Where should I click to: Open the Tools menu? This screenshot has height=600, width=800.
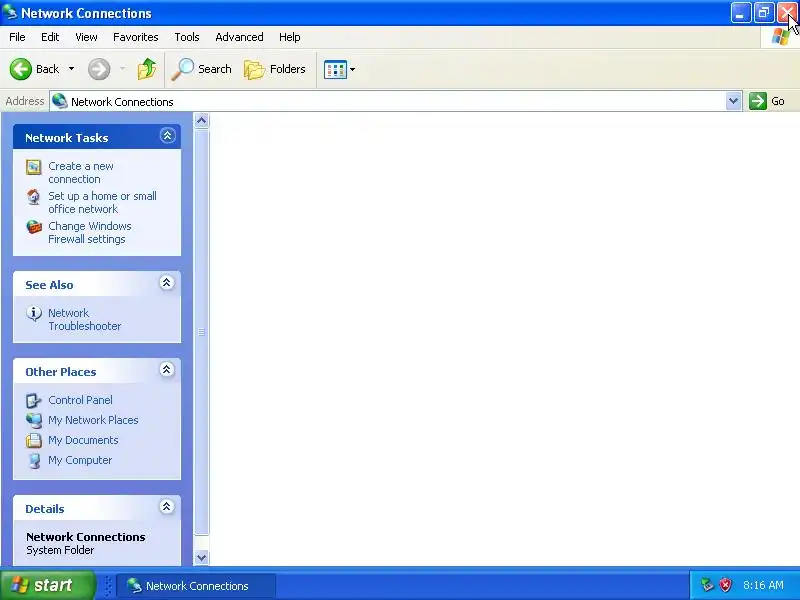tap(187, 37)
